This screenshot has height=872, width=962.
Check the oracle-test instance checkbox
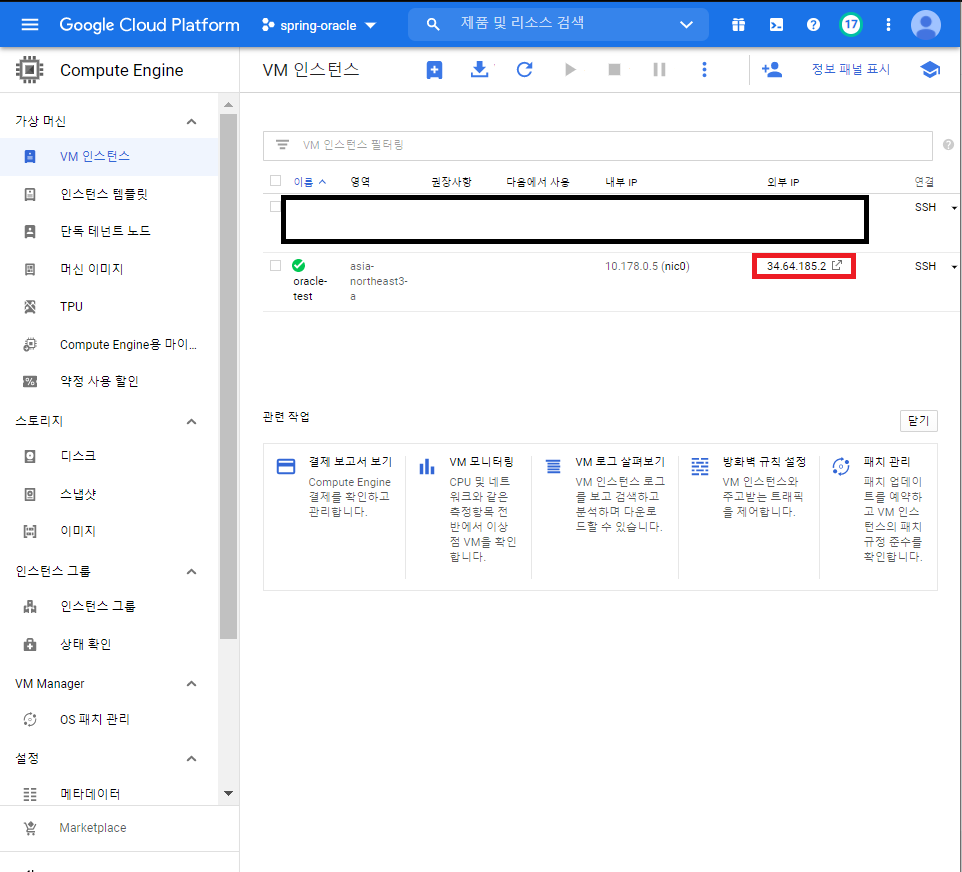click(x=275, y=265)
